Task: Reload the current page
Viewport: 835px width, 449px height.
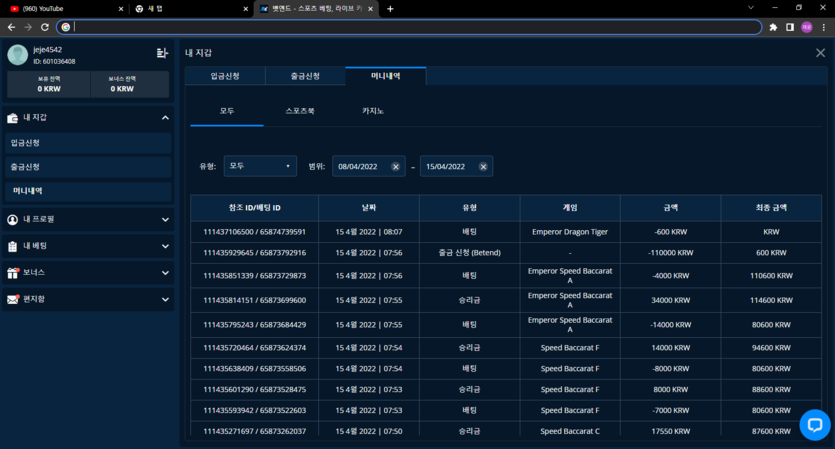Action: coord(45,27)
